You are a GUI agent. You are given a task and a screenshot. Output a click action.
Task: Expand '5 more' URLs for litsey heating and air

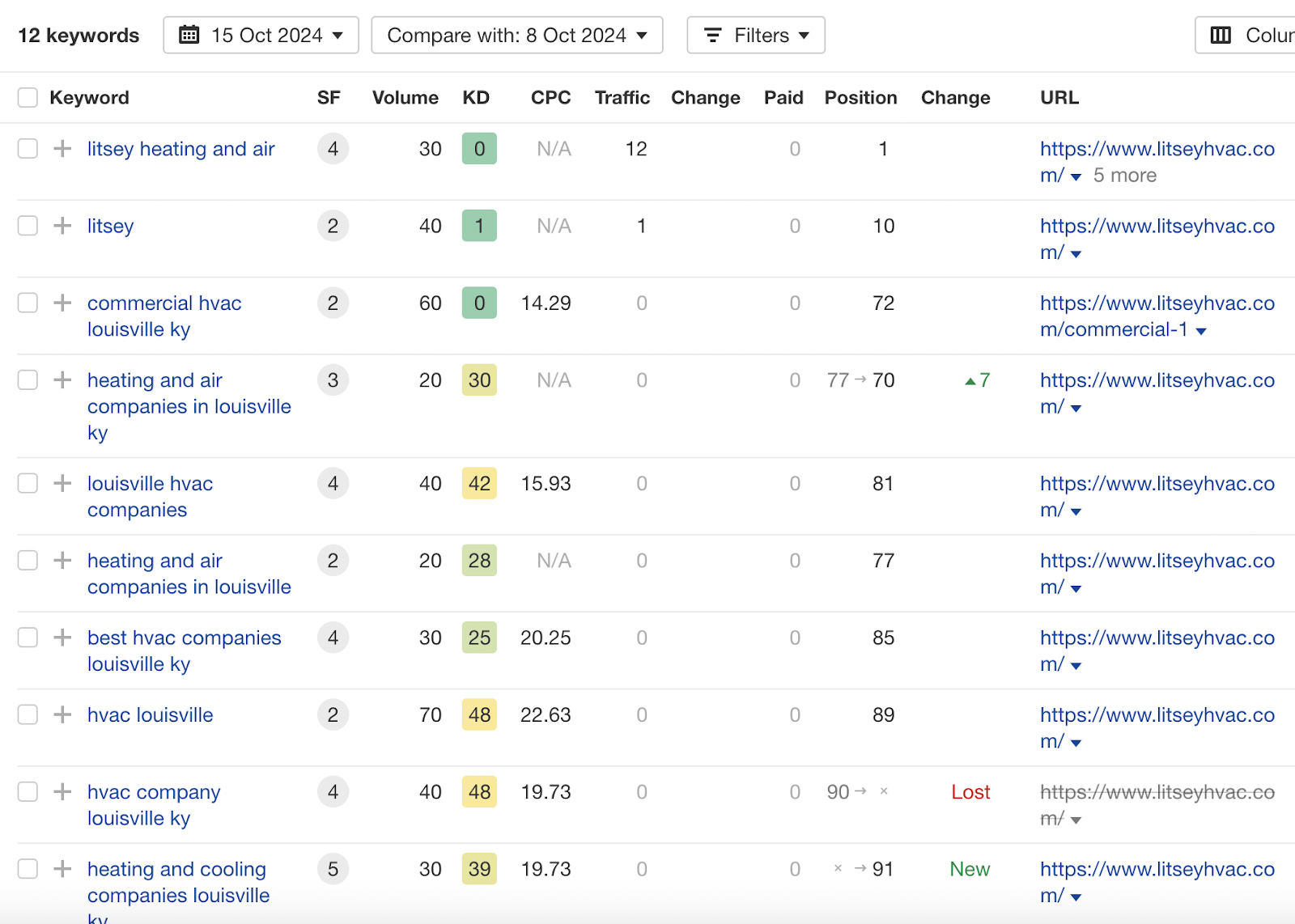(1124, 176)
